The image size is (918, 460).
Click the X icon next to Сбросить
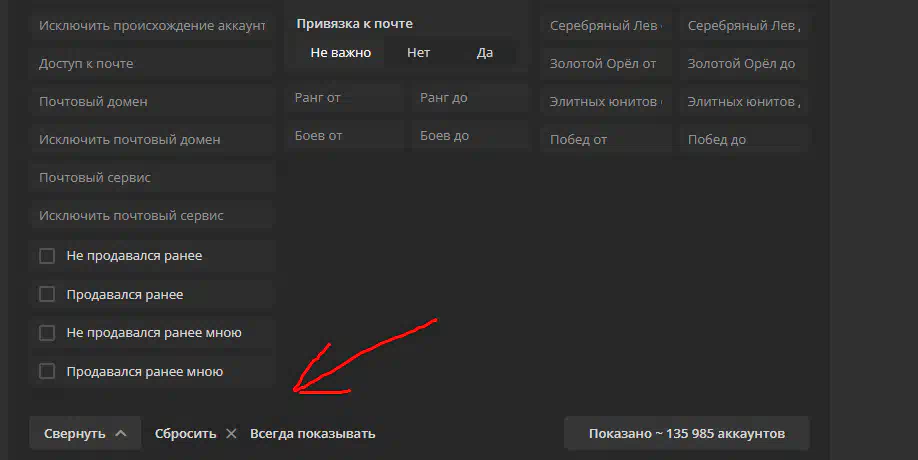[231, 434]
